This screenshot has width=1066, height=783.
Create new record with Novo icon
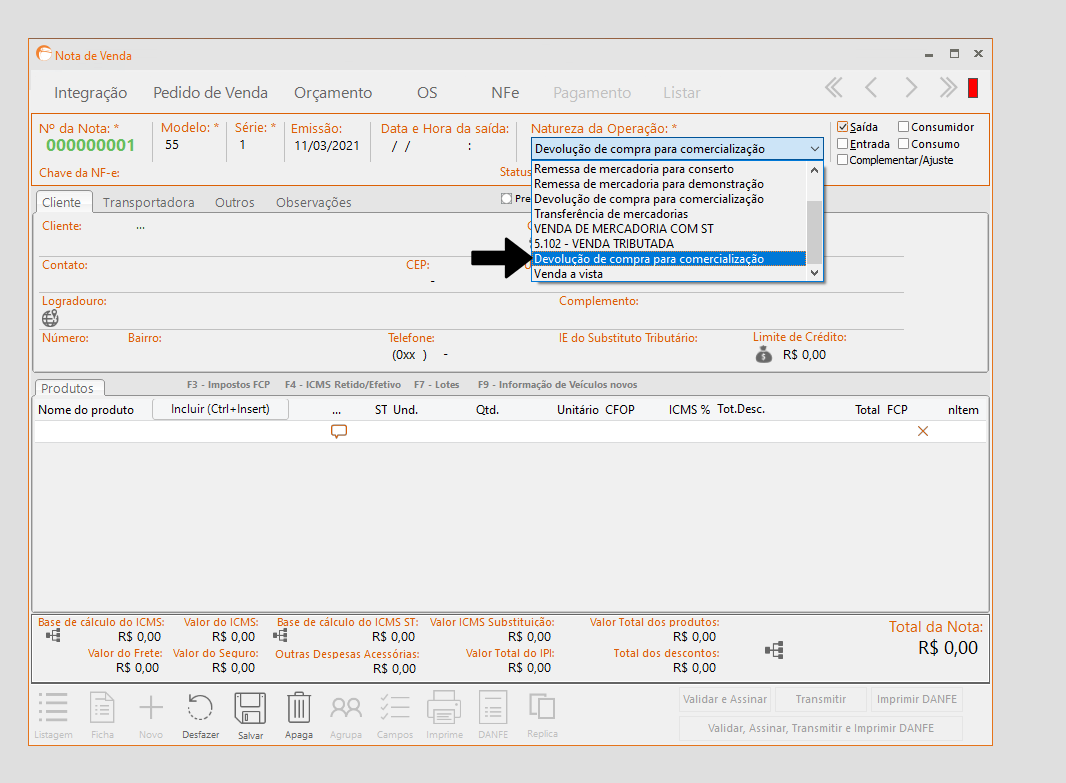coord(151,708)
